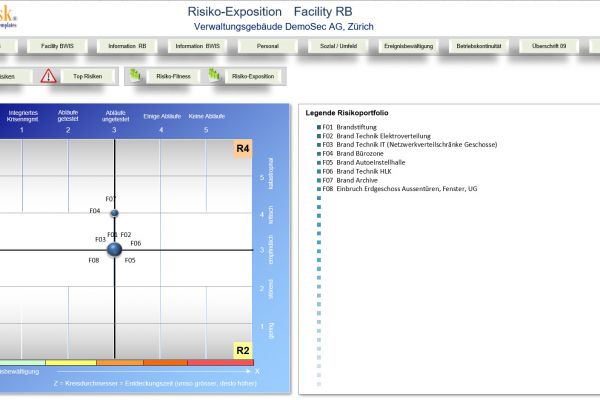Open the Betriebskontinuität tab
Viewport: 600px width, 400px height.
click(478, 46)
